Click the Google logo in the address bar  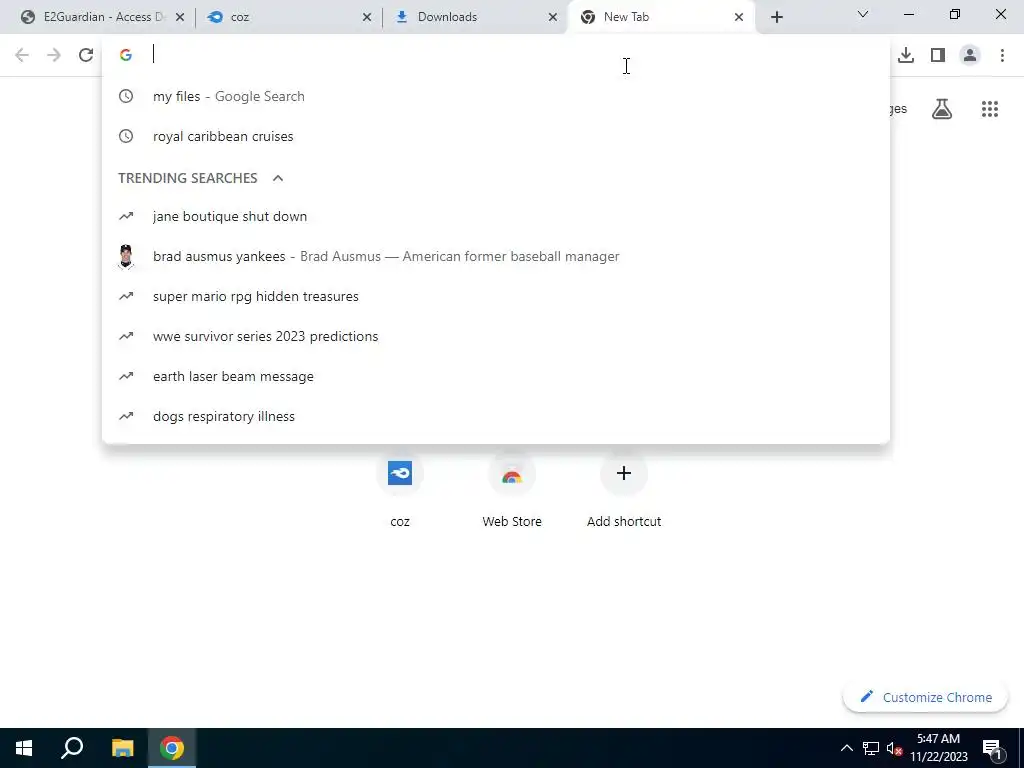point(126,55)
